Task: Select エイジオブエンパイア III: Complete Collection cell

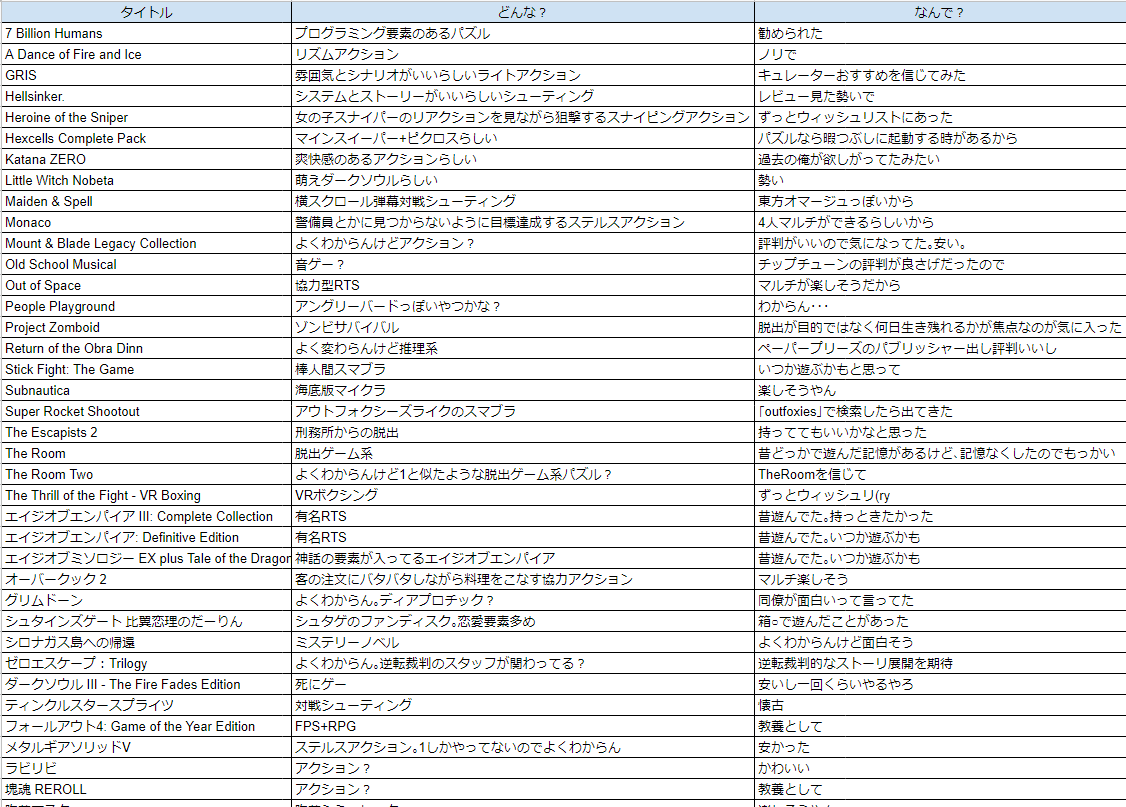Action: [146, 516]
